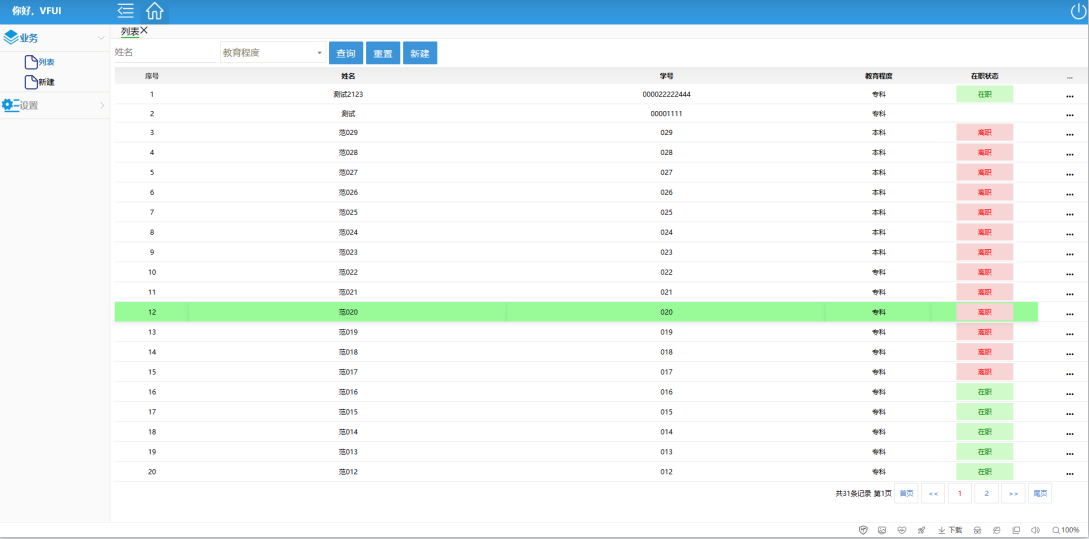
Task: Go to page 2
Action: [986, 493]
